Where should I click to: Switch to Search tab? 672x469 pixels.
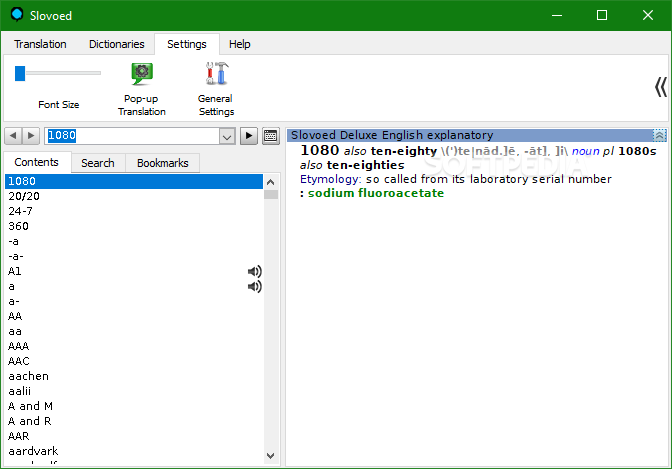point(98,163)
